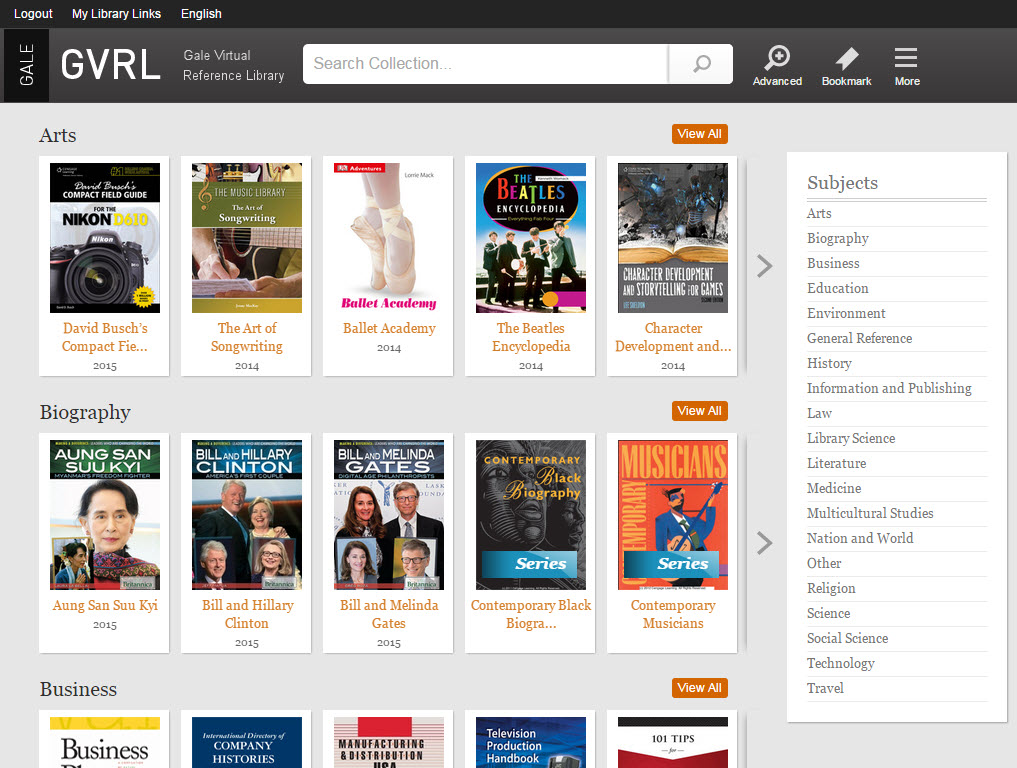
Task: Select Travel subject
Action: [825, 688]
